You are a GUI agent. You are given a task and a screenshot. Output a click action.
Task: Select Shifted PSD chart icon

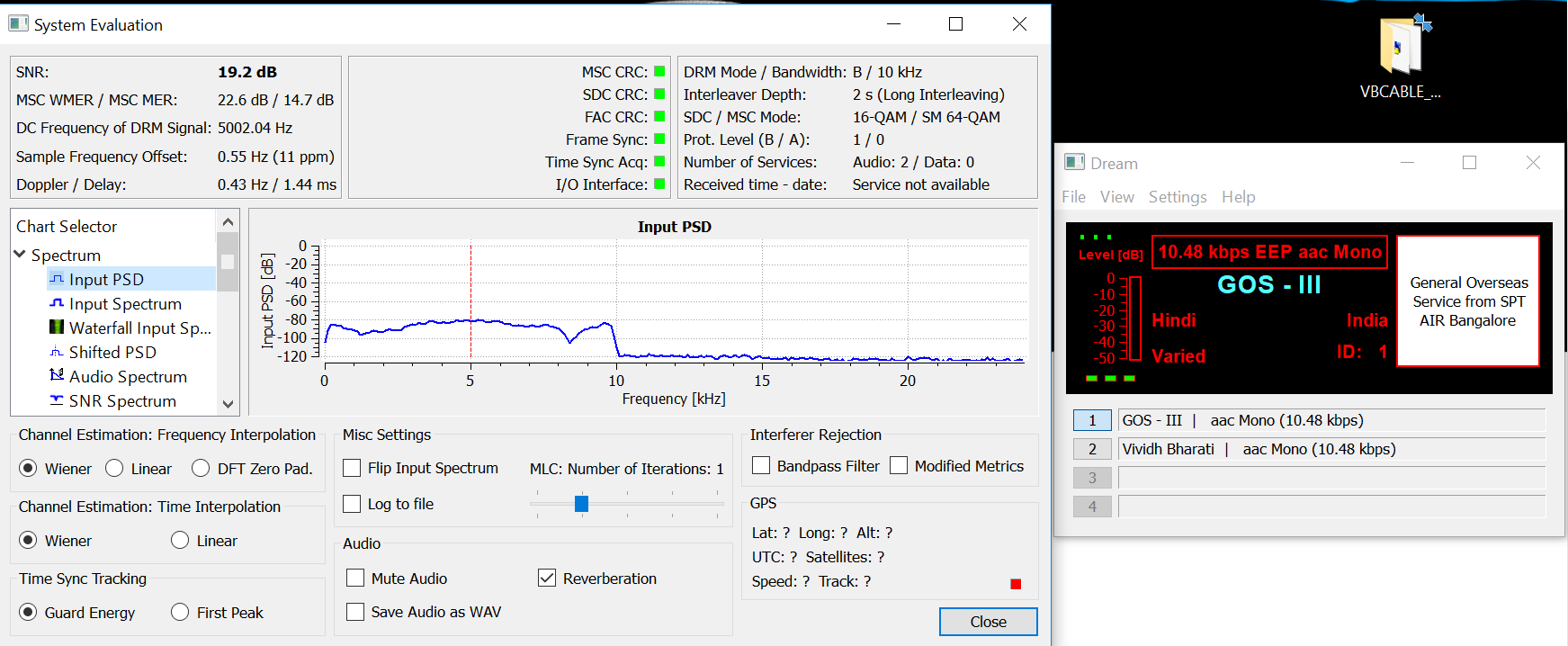(57, 352)
